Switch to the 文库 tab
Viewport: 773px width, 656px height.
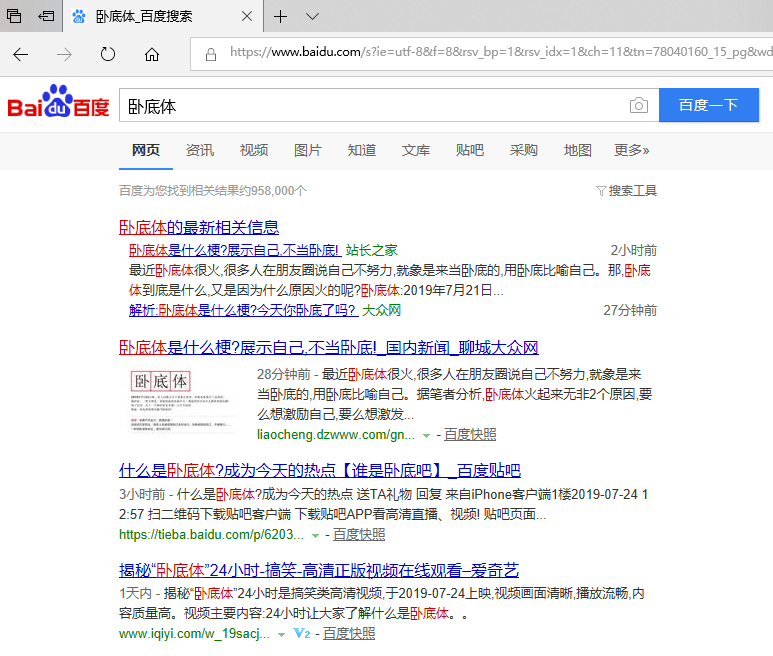click(x=416, y=150)
